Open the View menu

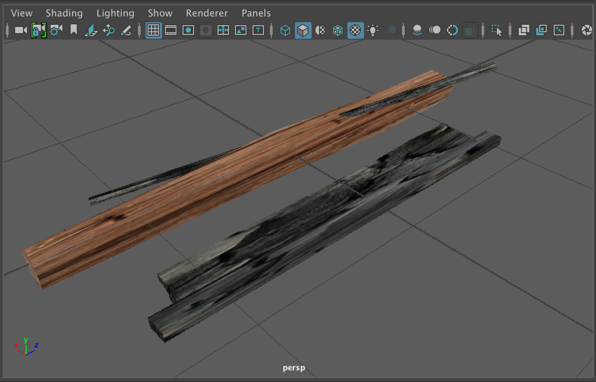[22, 13]
